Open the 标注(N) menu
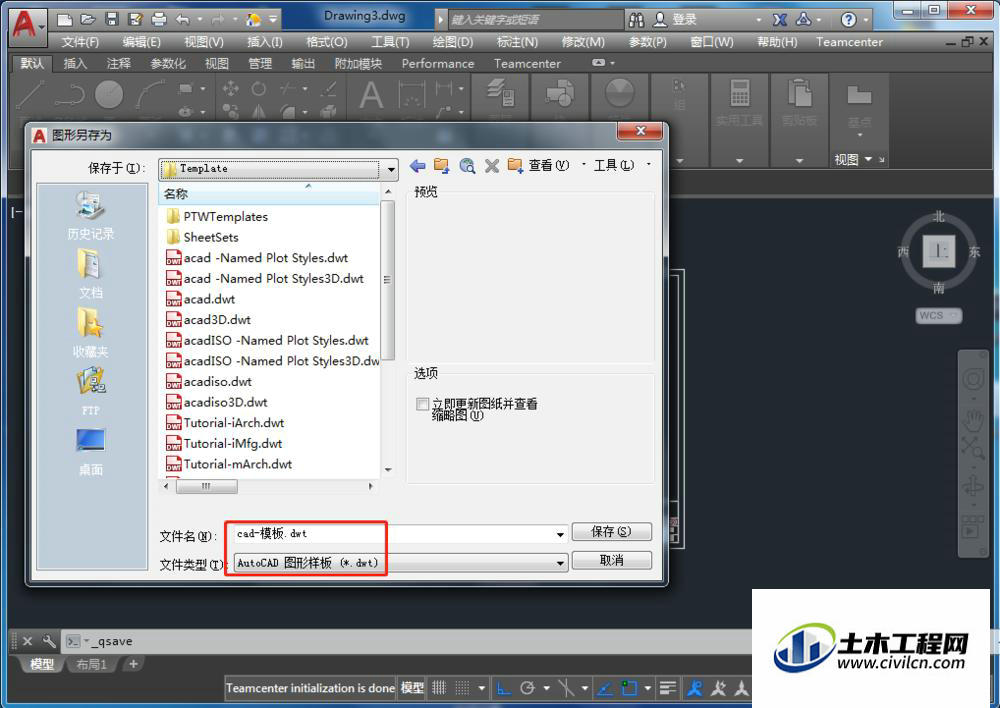This screenshot has width=1000, height=708. point(517,42)
